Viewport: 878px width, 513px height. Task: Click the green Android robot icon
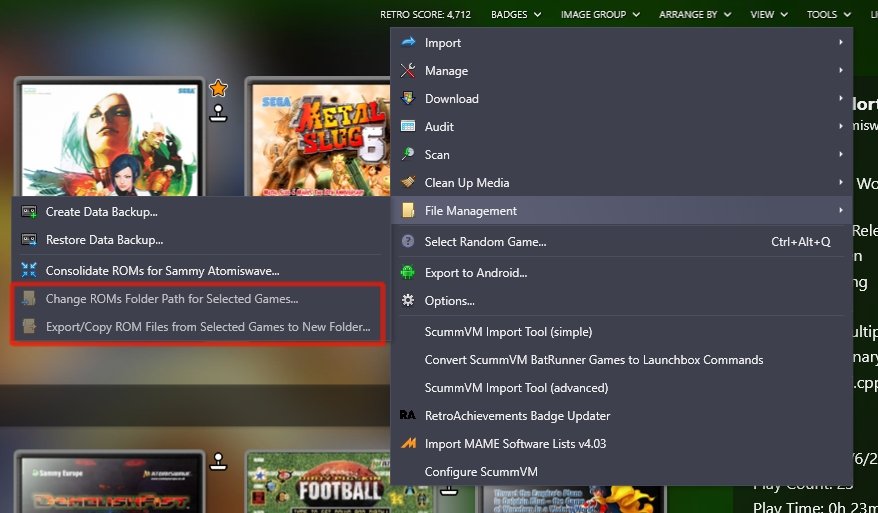[x=408, y=272]
